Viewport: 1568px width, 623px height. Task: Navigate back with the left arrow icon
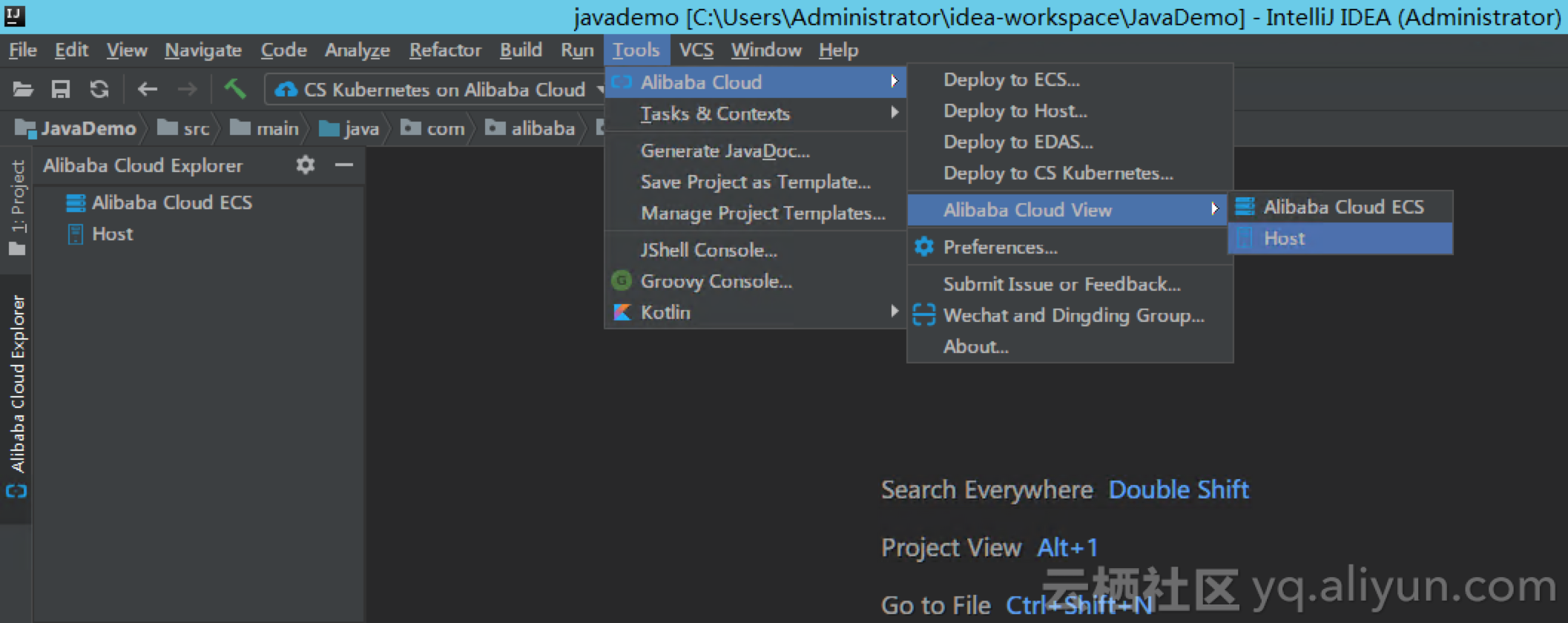point(148,90)
